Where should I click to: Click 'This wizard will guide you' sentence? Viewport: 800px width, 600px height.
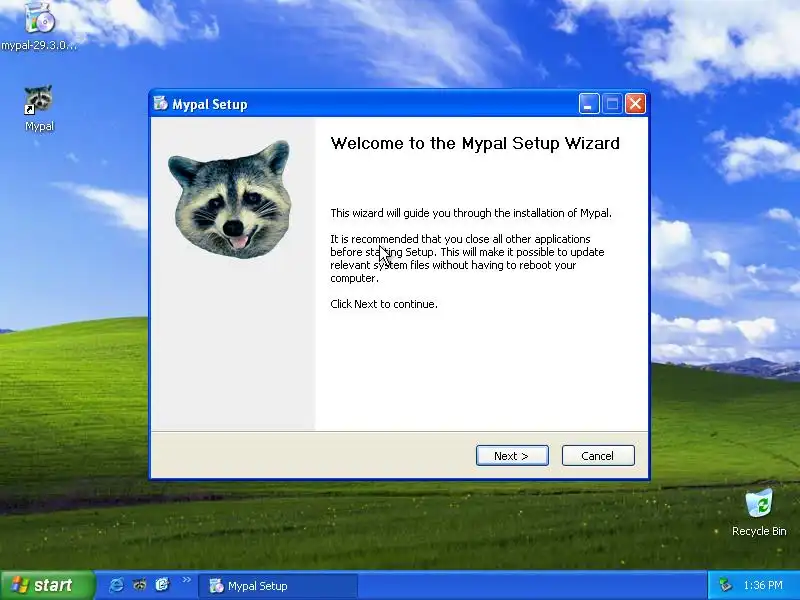(470, 213)
